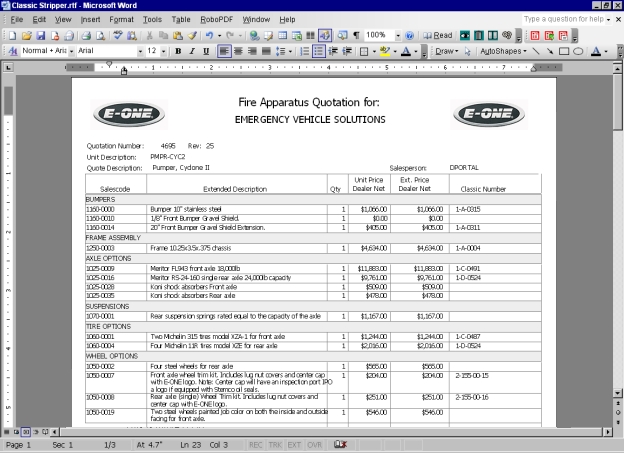Screen dimensions: 624x453
Task: Draw a Rectangle shape
Action: point(564,51)
